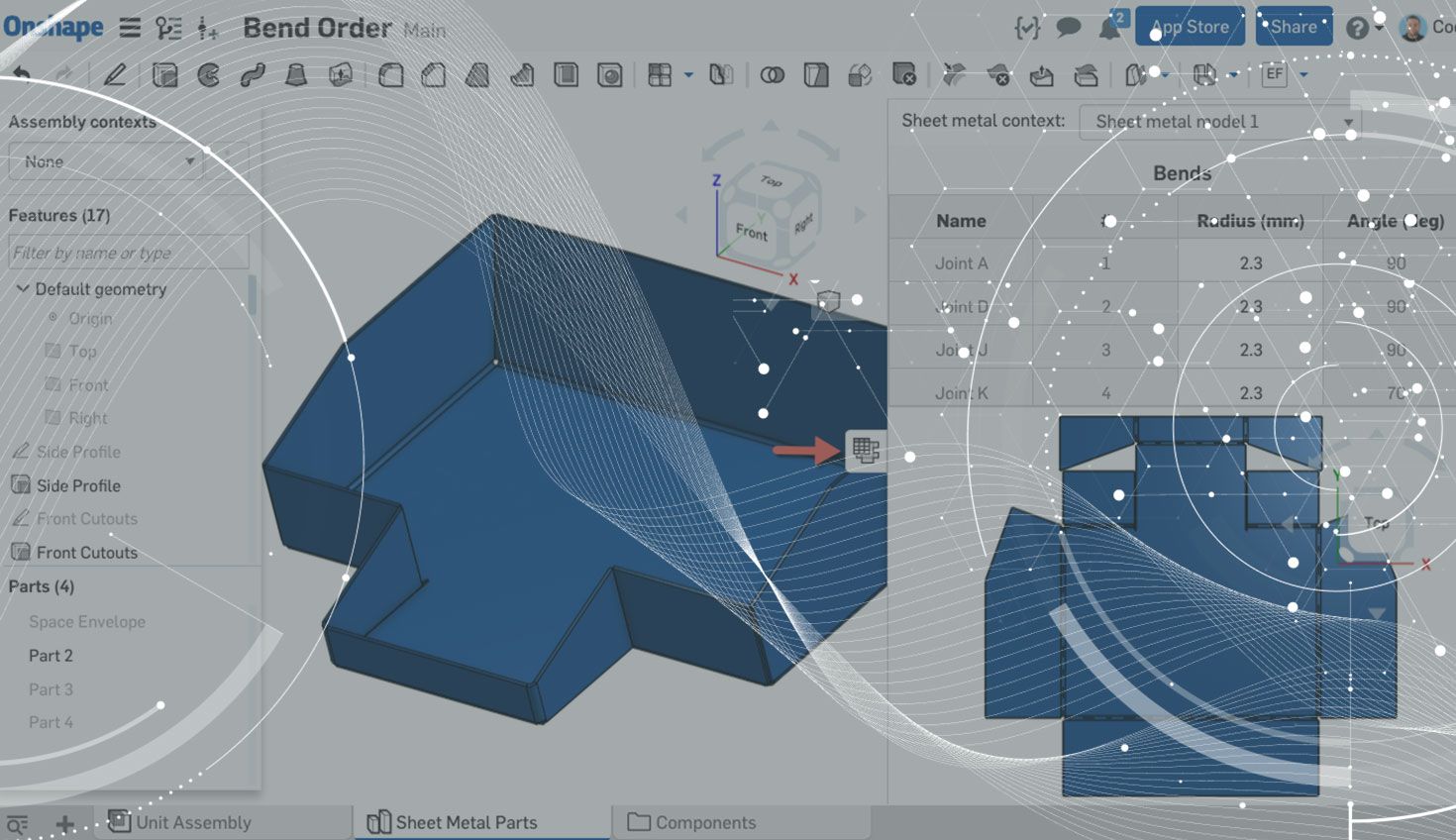Collapse the Default geometry tree group

click(22, 289)
